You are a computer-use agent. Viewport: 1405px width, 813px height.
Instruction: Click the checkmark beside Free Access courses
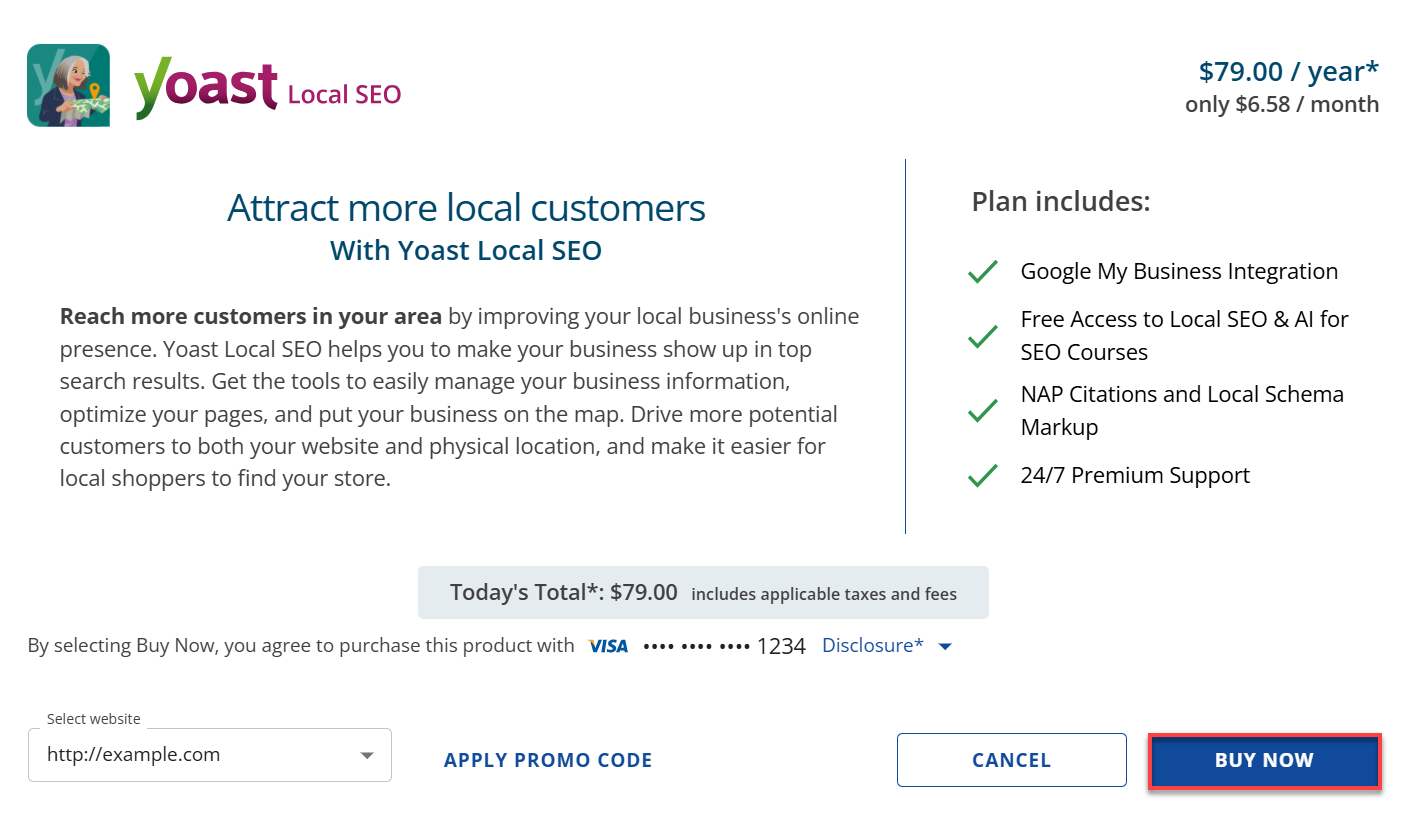pos(983,336)
